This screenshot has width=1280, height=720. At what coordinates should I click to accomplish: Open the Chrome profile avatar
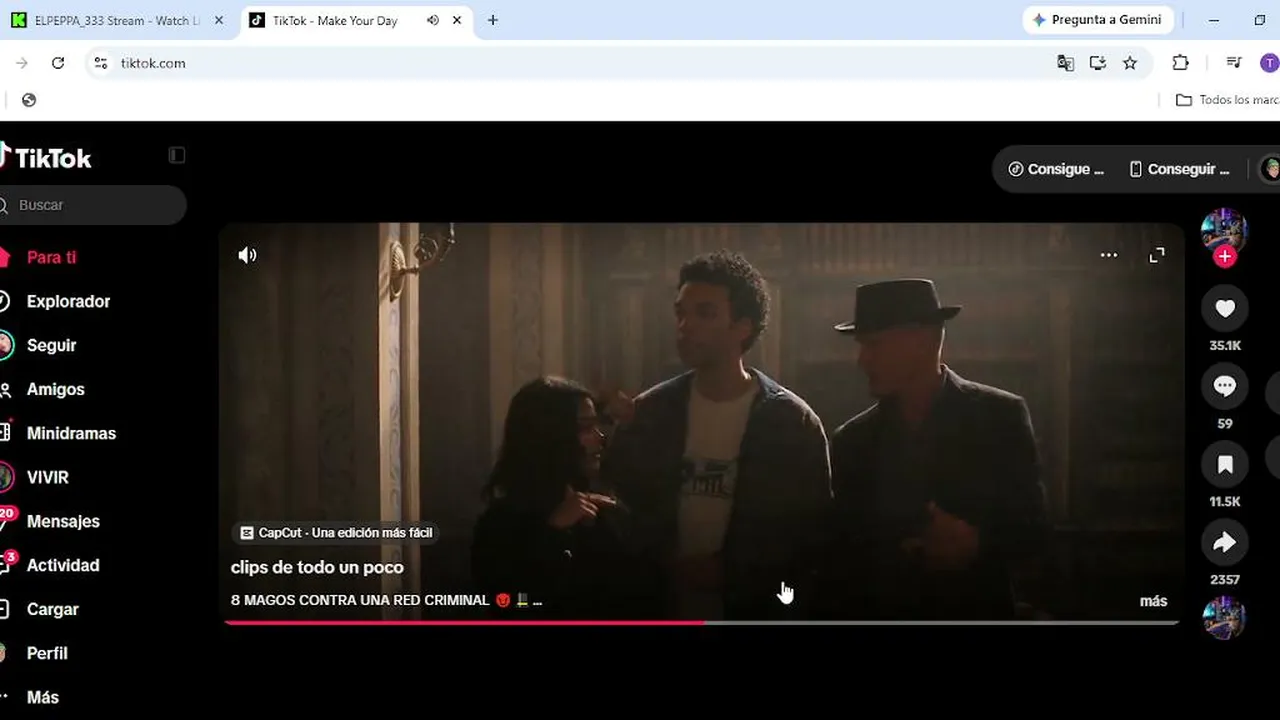click(1269, 63)
